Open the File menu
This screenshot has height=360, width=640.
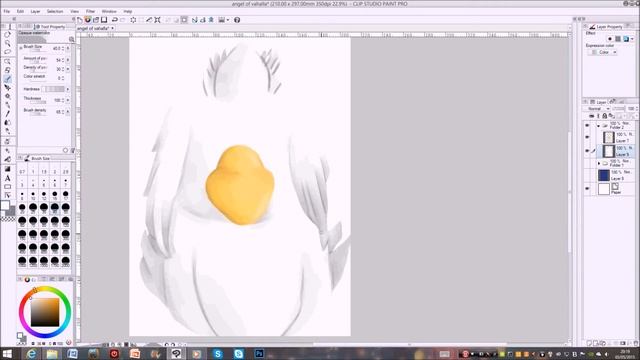tap(7, 11)
